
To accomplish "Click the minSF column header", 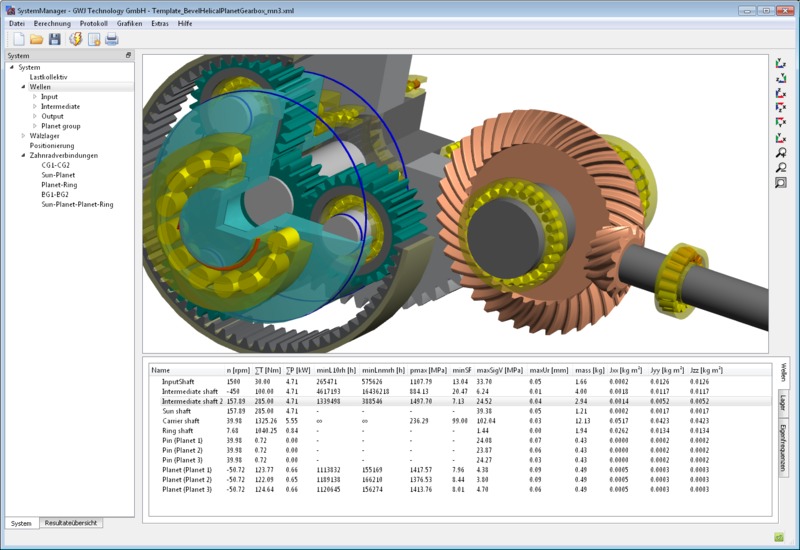I will (460, 370).
